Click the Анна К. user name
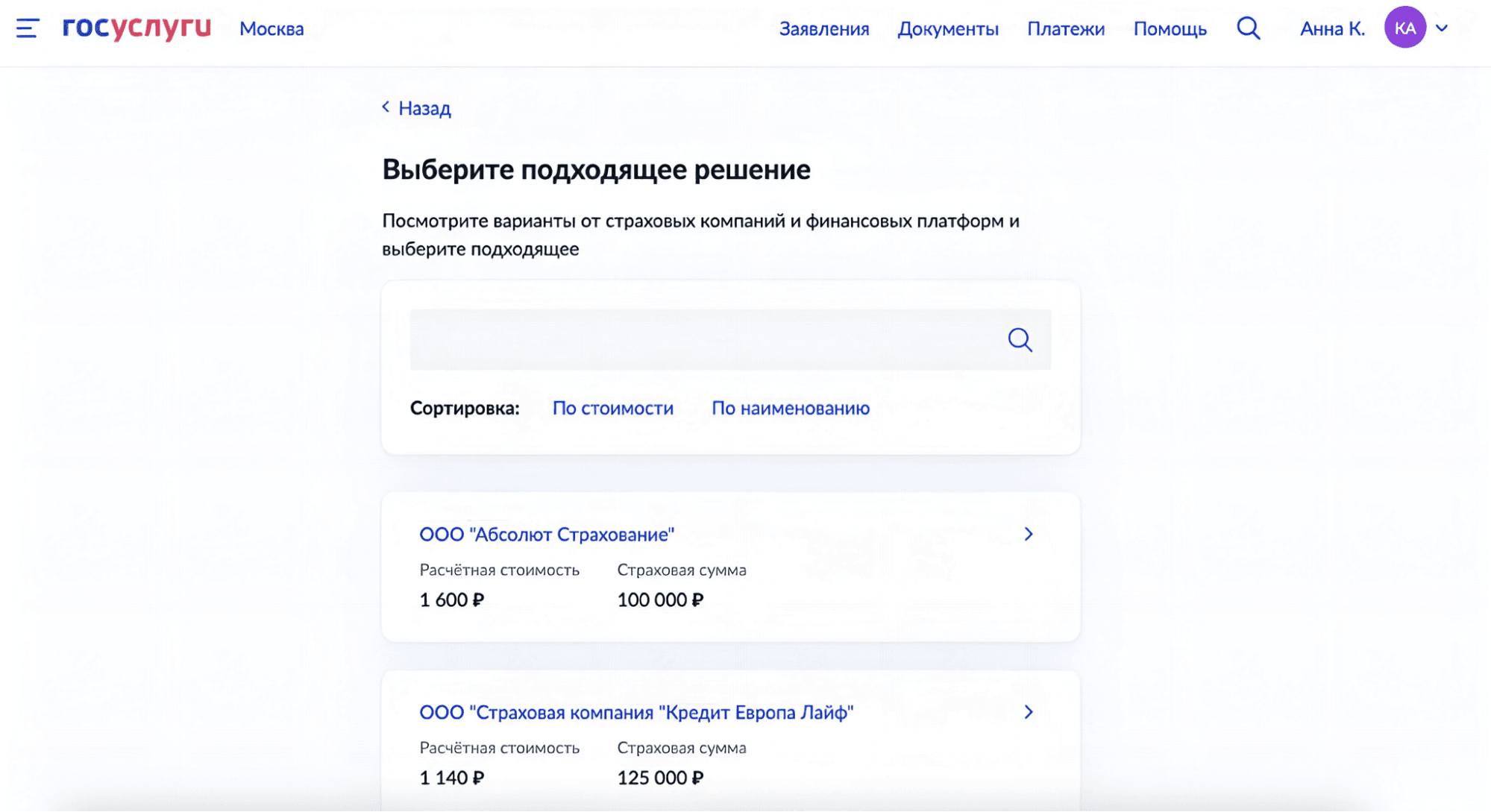1491x812 pixels. (x=1332, y=29)
